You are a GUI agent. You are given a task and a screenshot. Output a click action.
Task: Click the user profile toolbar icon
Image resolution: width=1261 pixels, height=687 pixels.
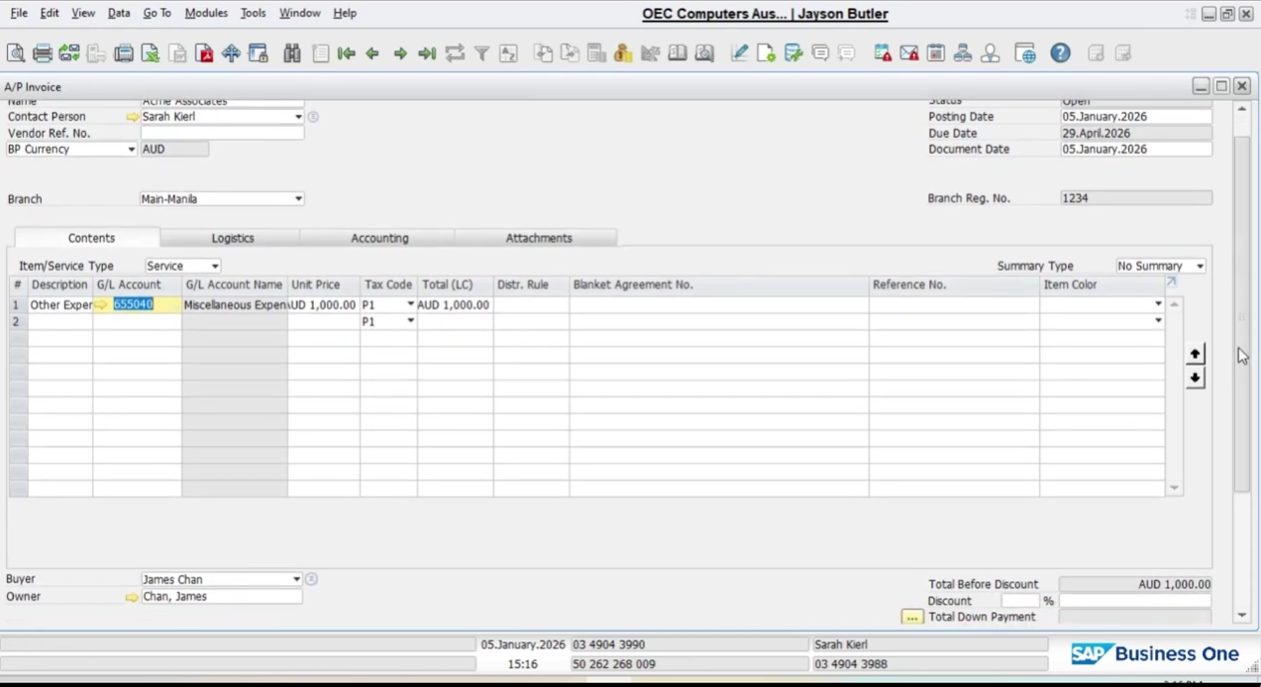[x=990, y=53]
